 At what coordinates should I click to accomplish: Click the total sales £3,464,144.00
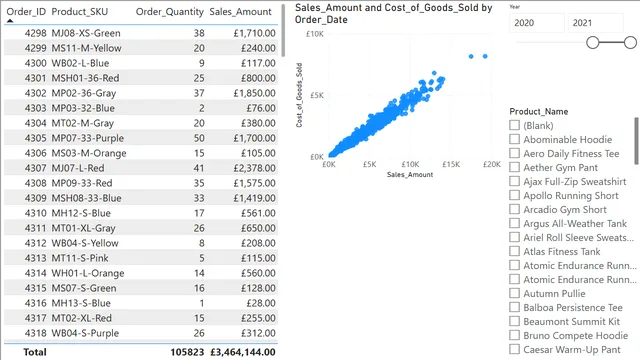243,352
